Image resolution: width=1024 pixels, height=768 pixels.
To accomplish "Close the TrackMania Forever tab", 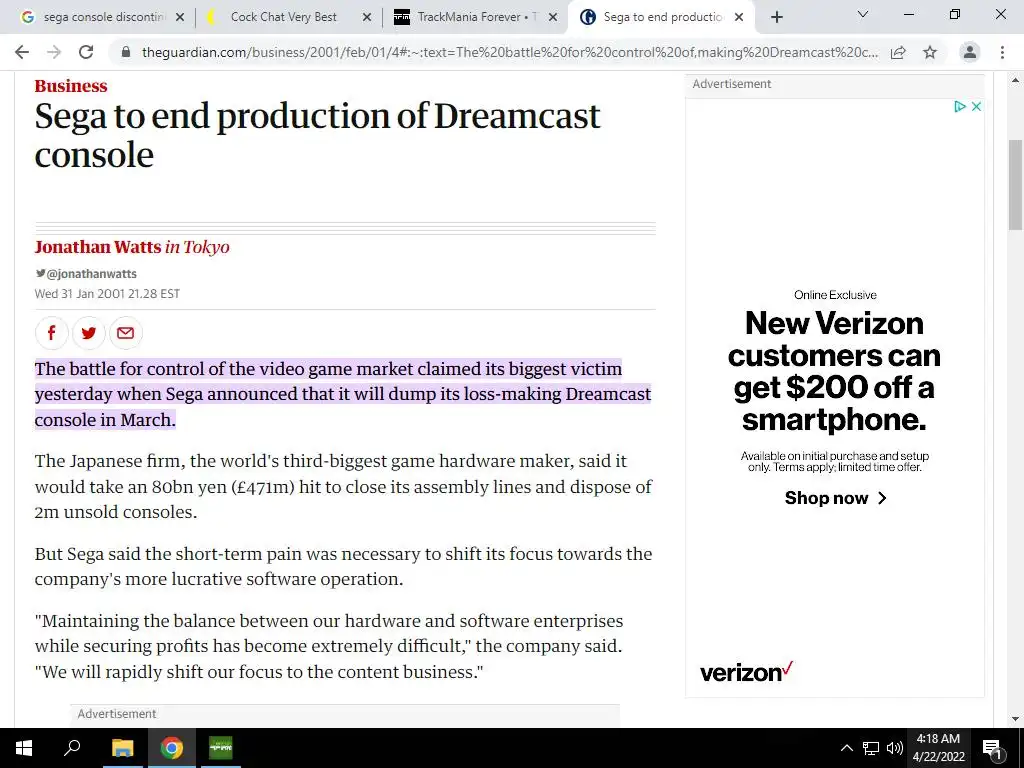I will point(553,17).
